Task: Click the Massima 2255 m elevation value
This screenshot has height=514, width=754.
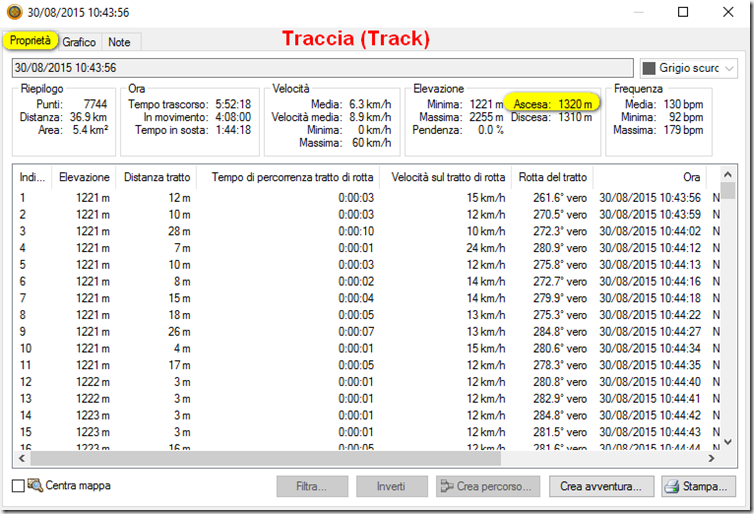Action: coord(486,117)
